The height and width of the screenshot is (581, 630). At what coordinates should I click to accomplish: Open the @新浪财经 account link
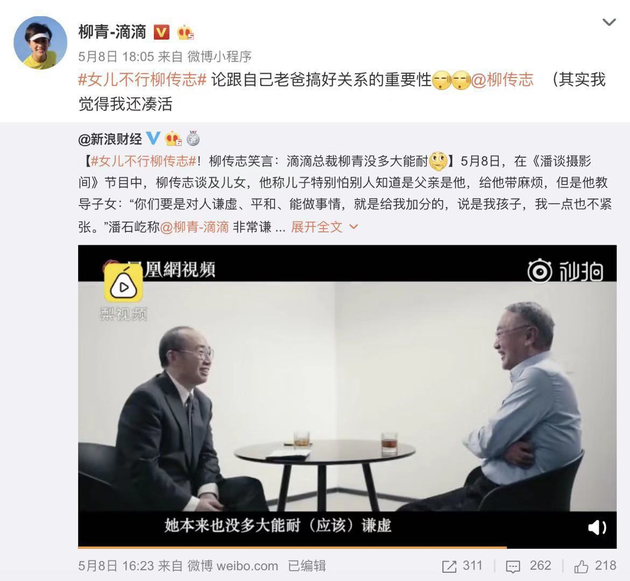pyautogui.click(x=110, y=139)
